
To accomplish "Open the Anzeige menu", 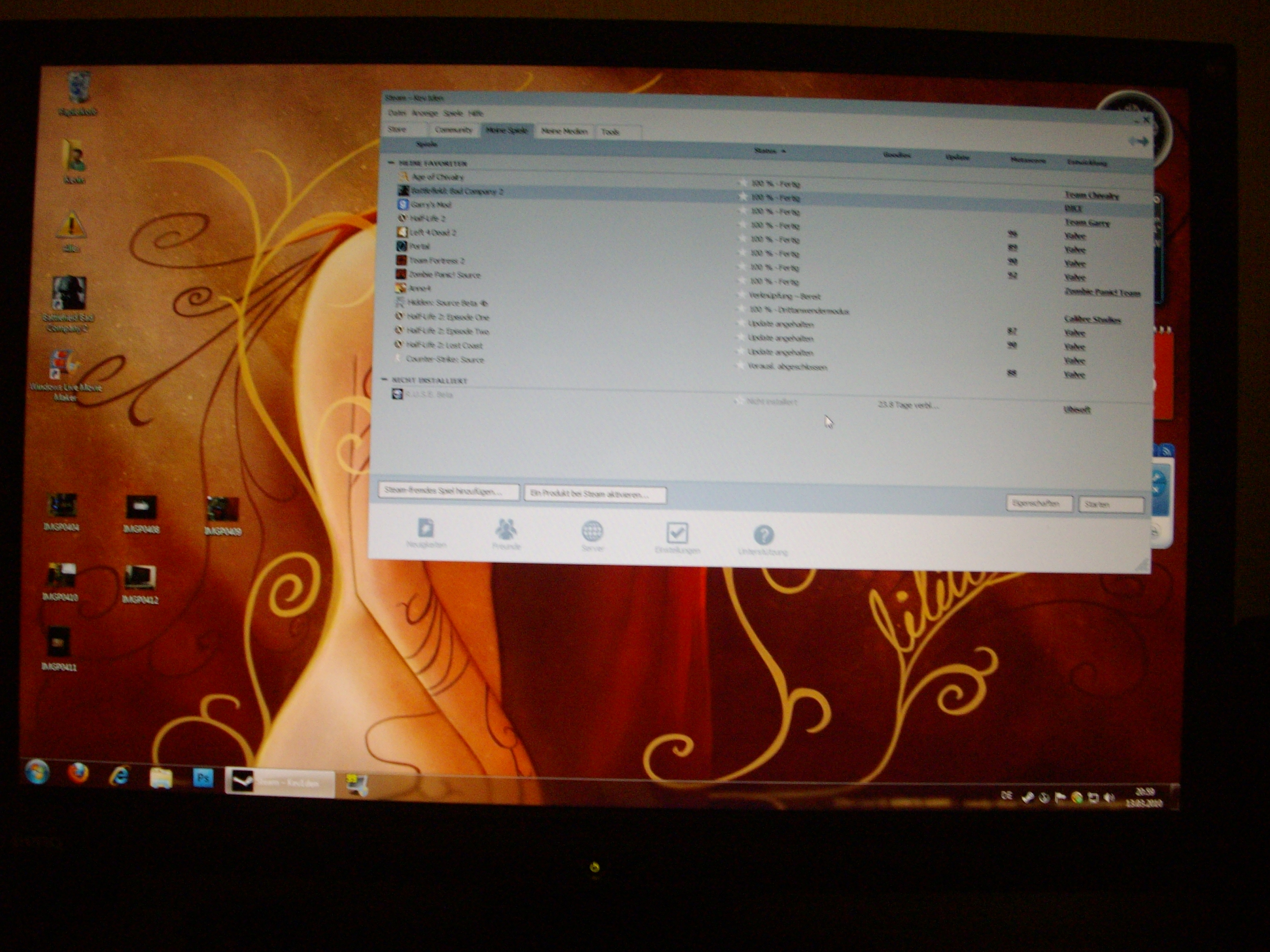I will click(x=424, y=113).
